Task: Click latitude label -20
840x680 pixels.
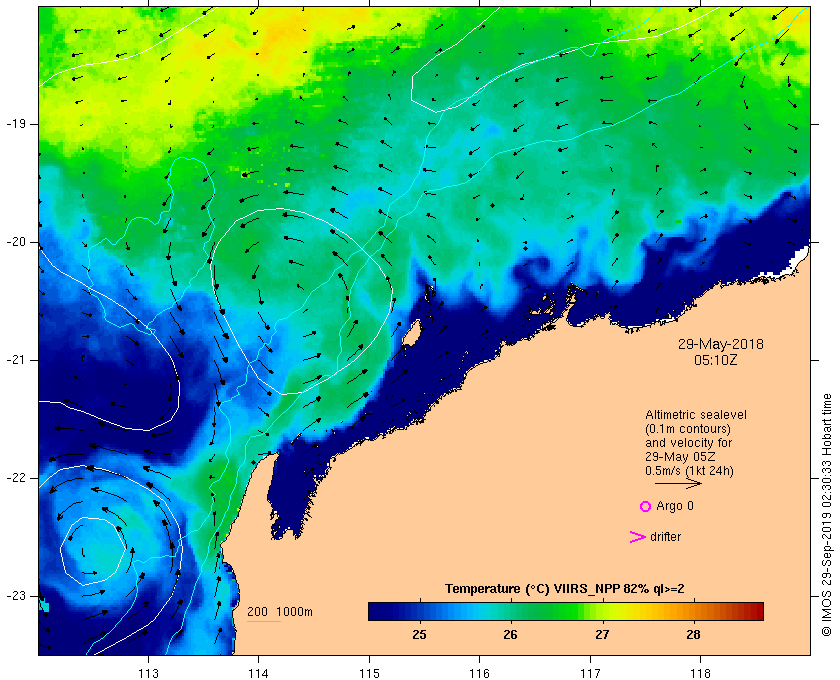Action: pos(16,242)
